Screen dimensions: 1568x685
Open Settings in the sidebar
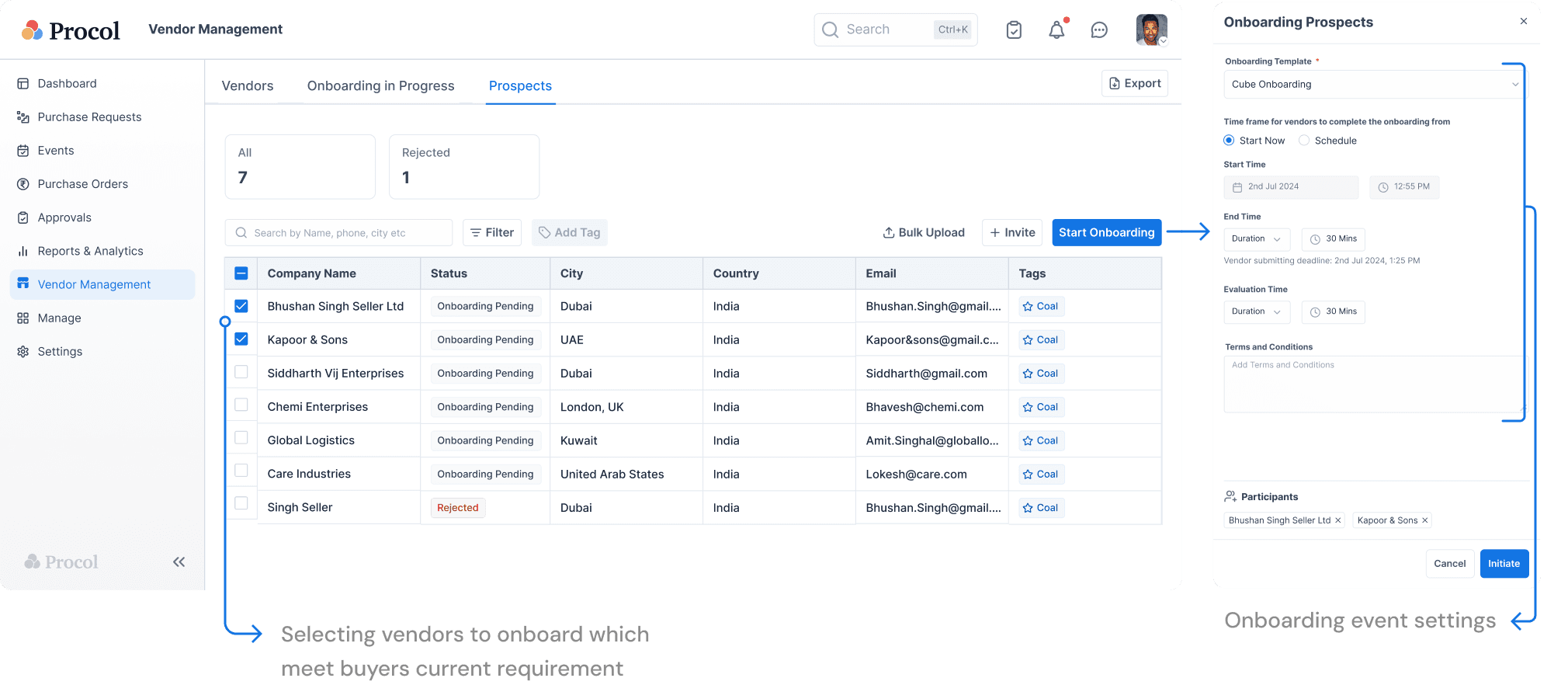[50, 352]
